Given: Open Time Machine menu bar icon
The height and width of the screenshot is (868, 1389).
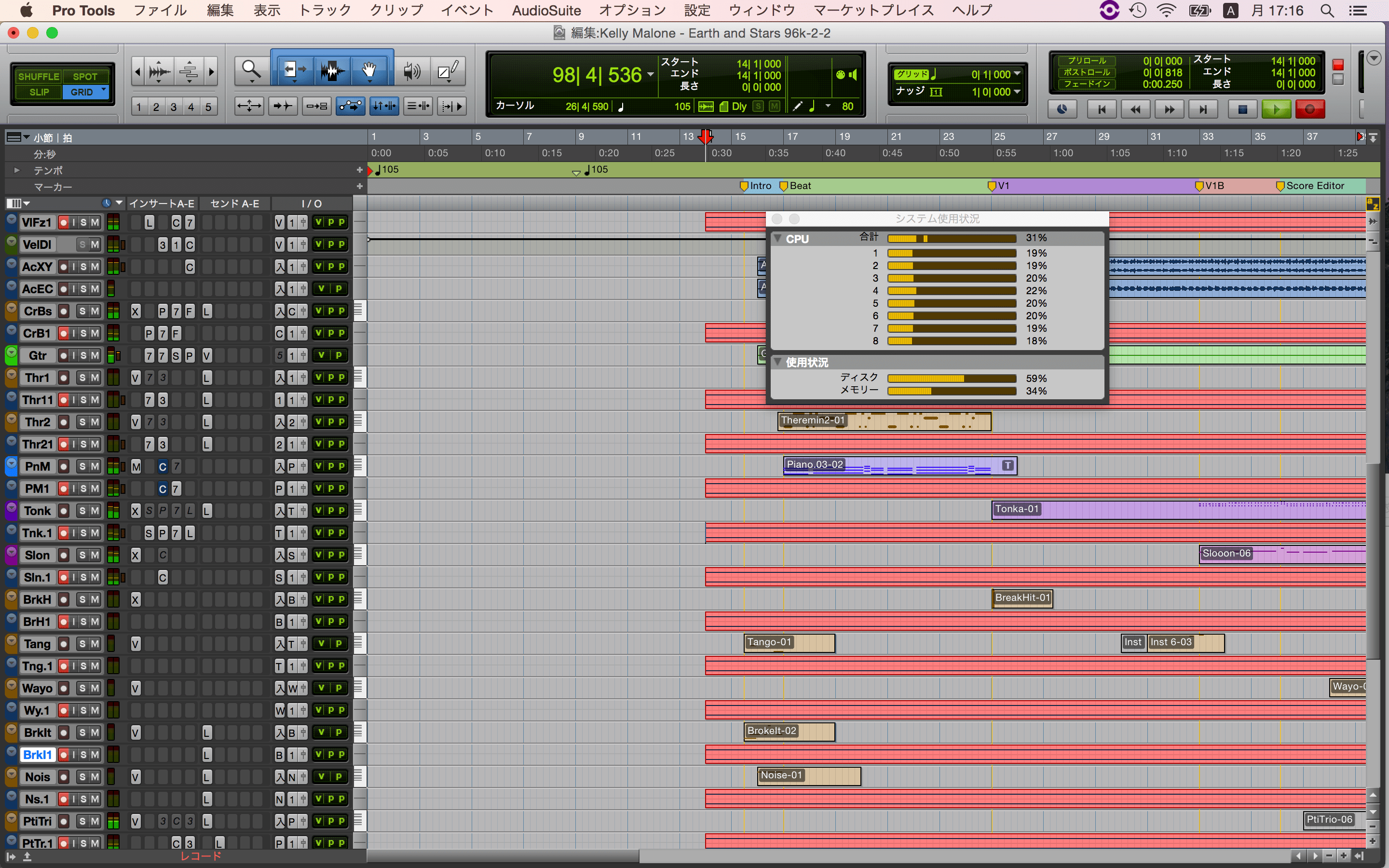Looking at the screenshot, I should (x=1138, y=10).
